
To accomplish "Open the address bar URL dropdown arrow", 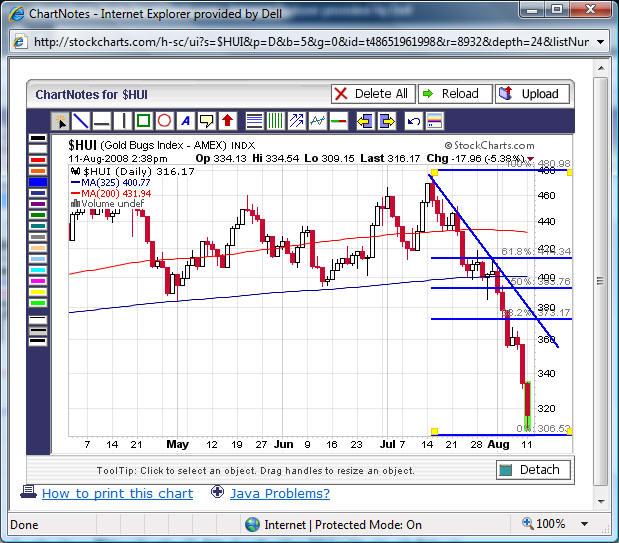I will pos(600,42).
